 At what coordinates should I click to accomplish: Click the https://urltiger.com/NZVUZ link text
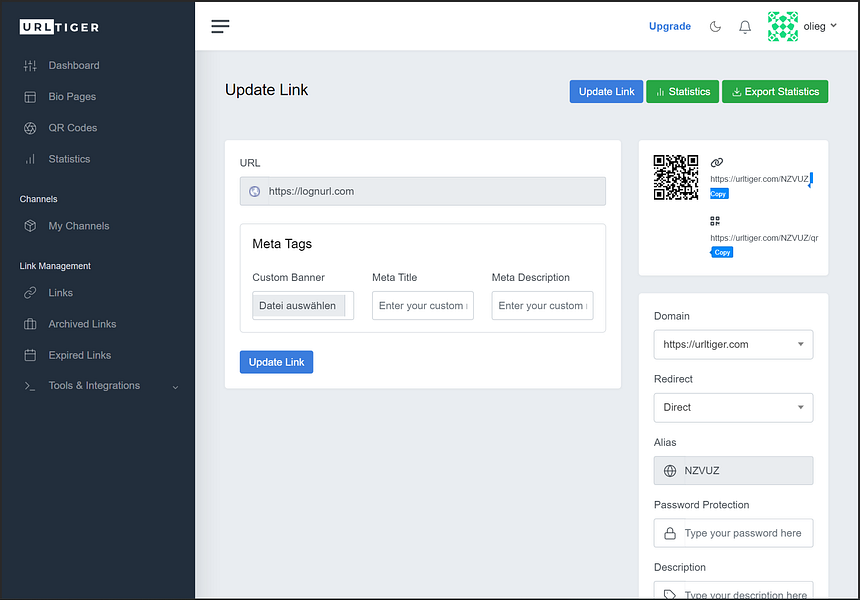click(759, 179)
